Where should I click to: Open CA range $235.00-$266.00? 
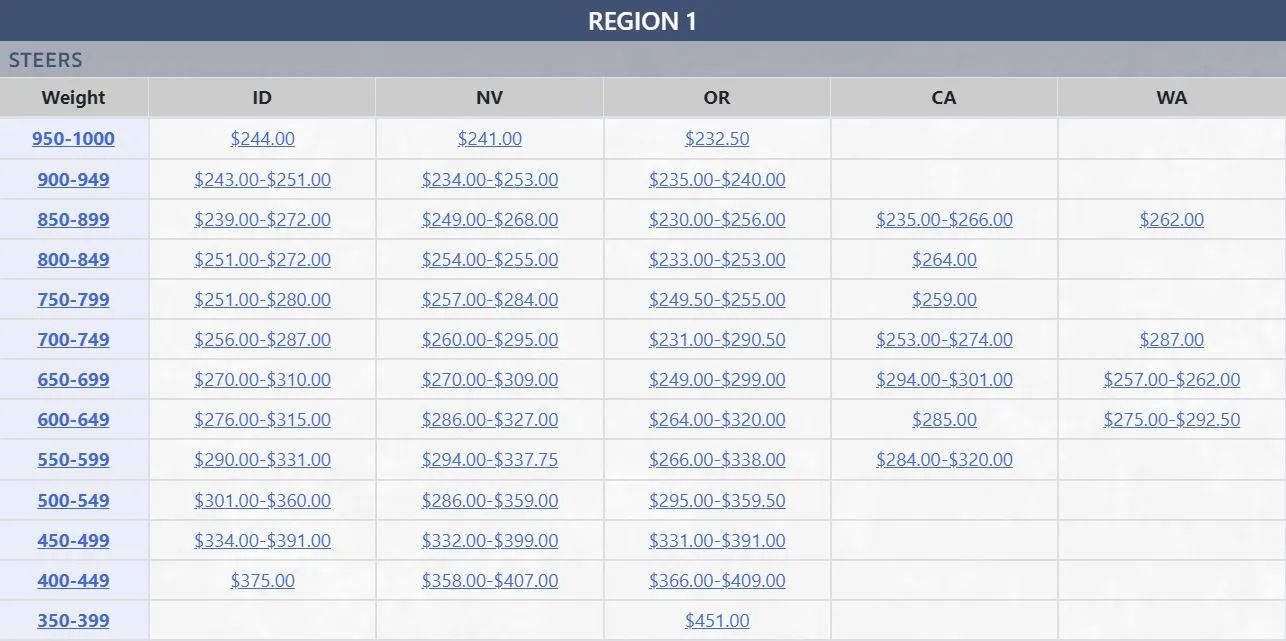(944, 220)
